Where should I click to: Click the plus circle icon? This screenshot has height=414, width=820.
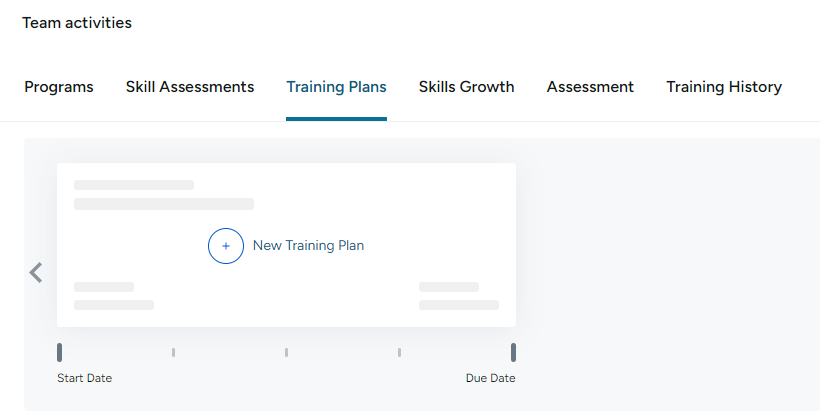tap(226, 246)
